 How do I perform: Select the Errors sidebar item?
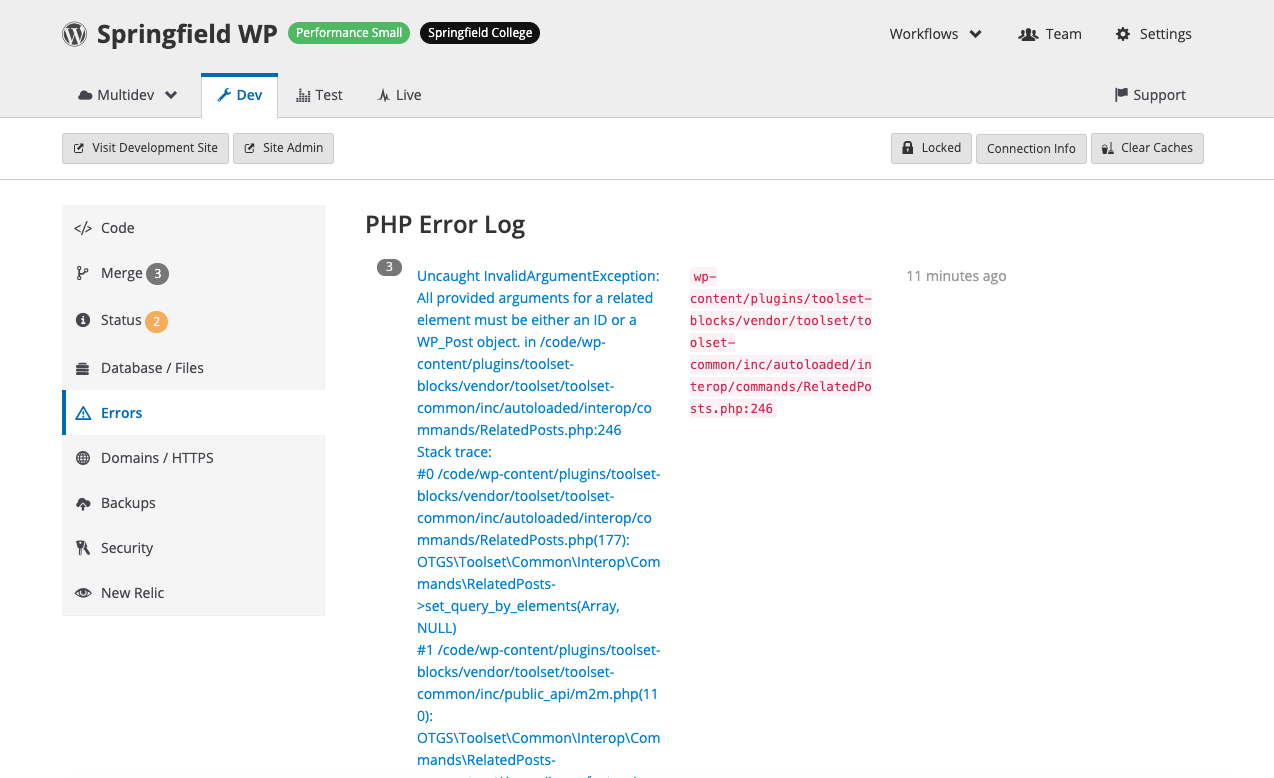pos(193,413)
